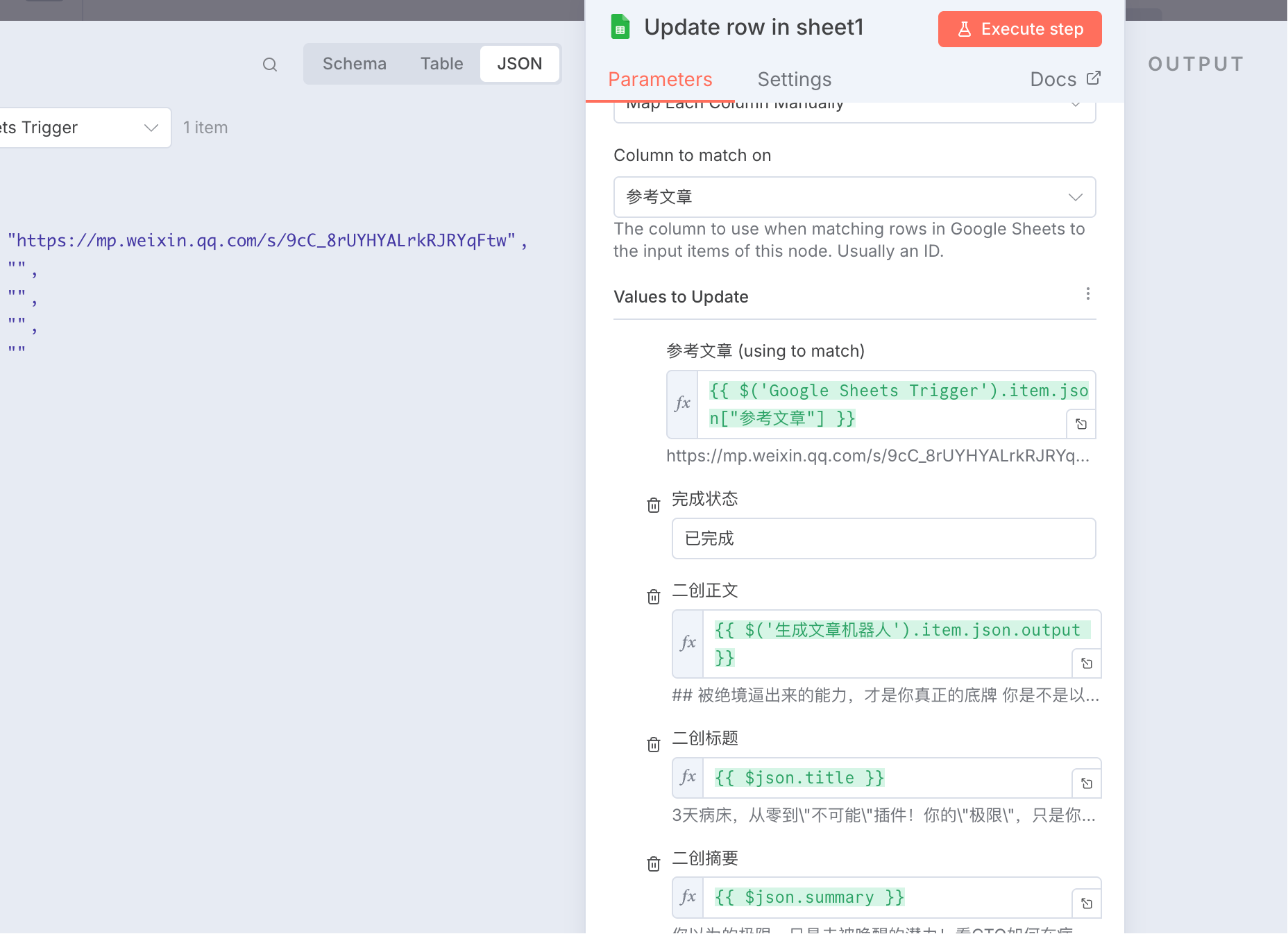Click the fx toggle for 二创标题 field

pos(688,778)
